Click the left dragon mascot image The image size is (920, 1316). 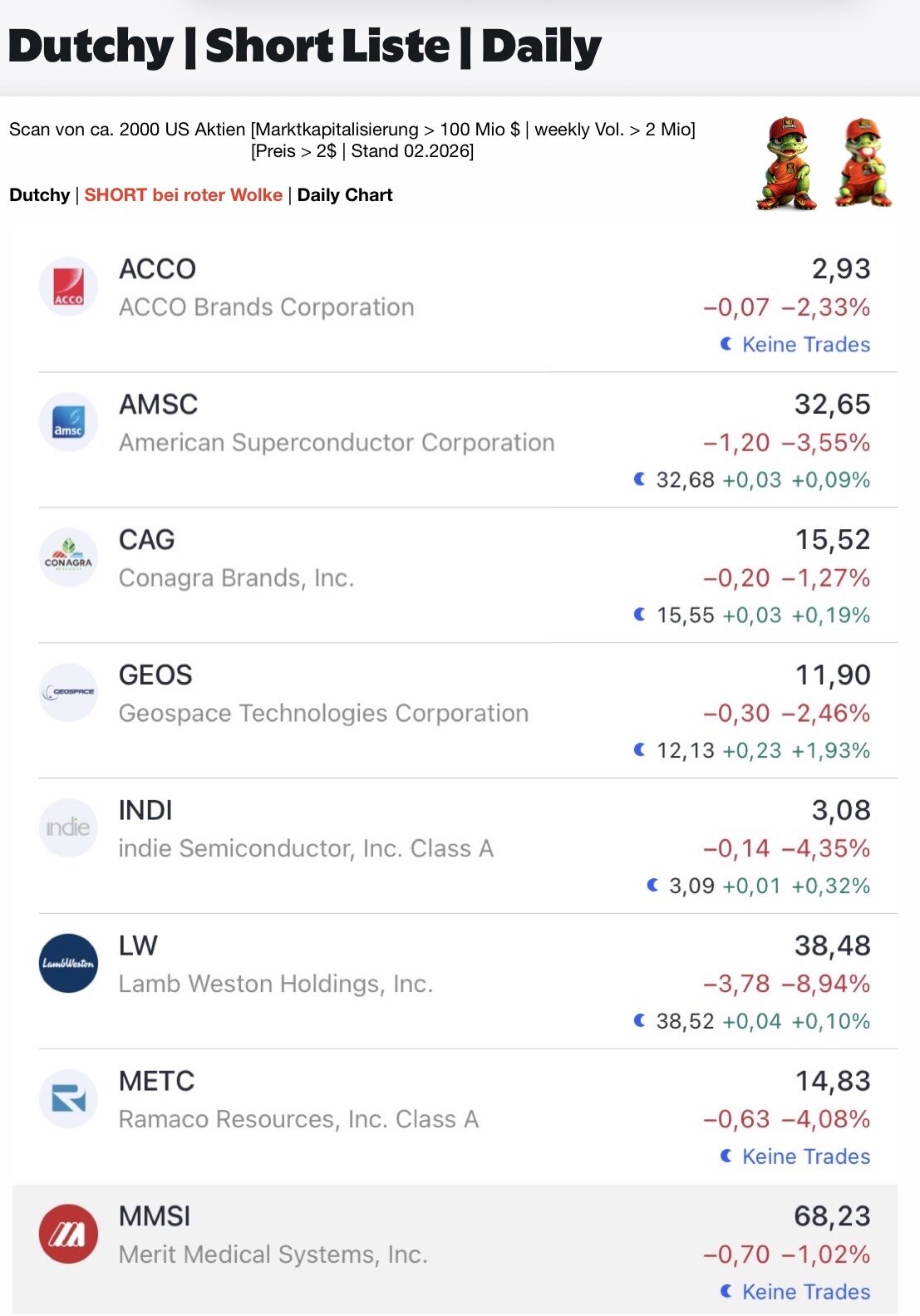[786, 163]
